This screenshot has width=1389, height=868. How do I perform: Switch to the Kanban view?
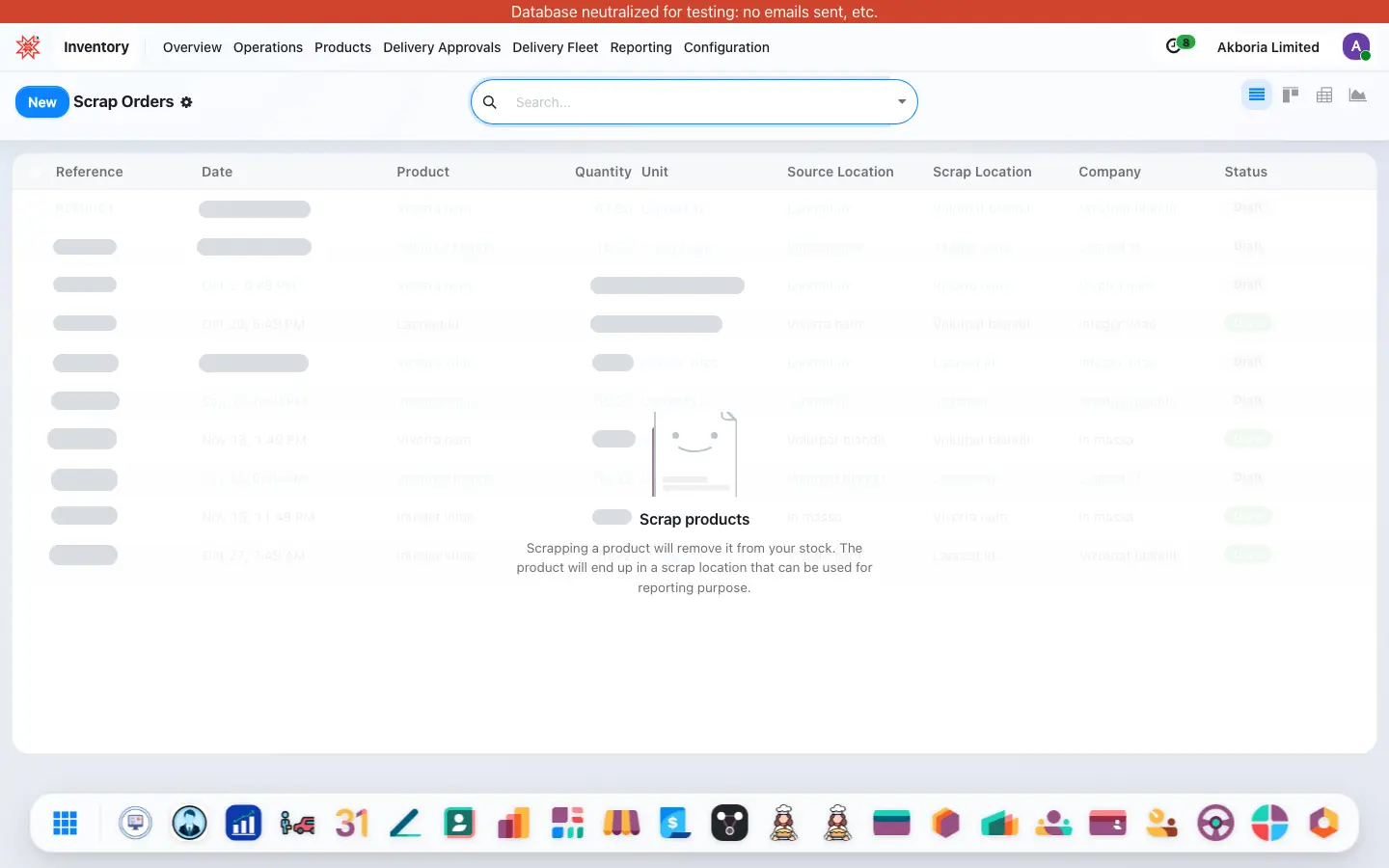click(x=1291, y=95)
